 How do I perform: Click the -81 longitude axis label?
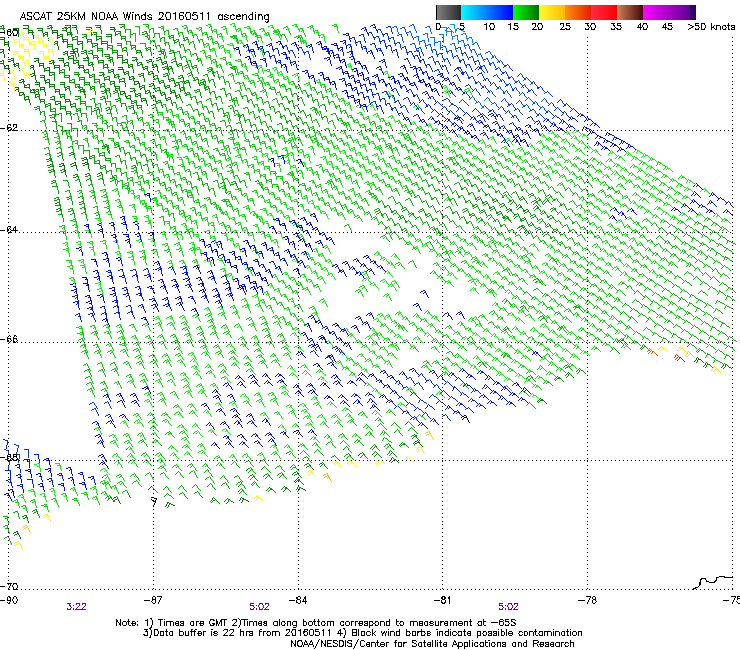click(x=443, y=600)
